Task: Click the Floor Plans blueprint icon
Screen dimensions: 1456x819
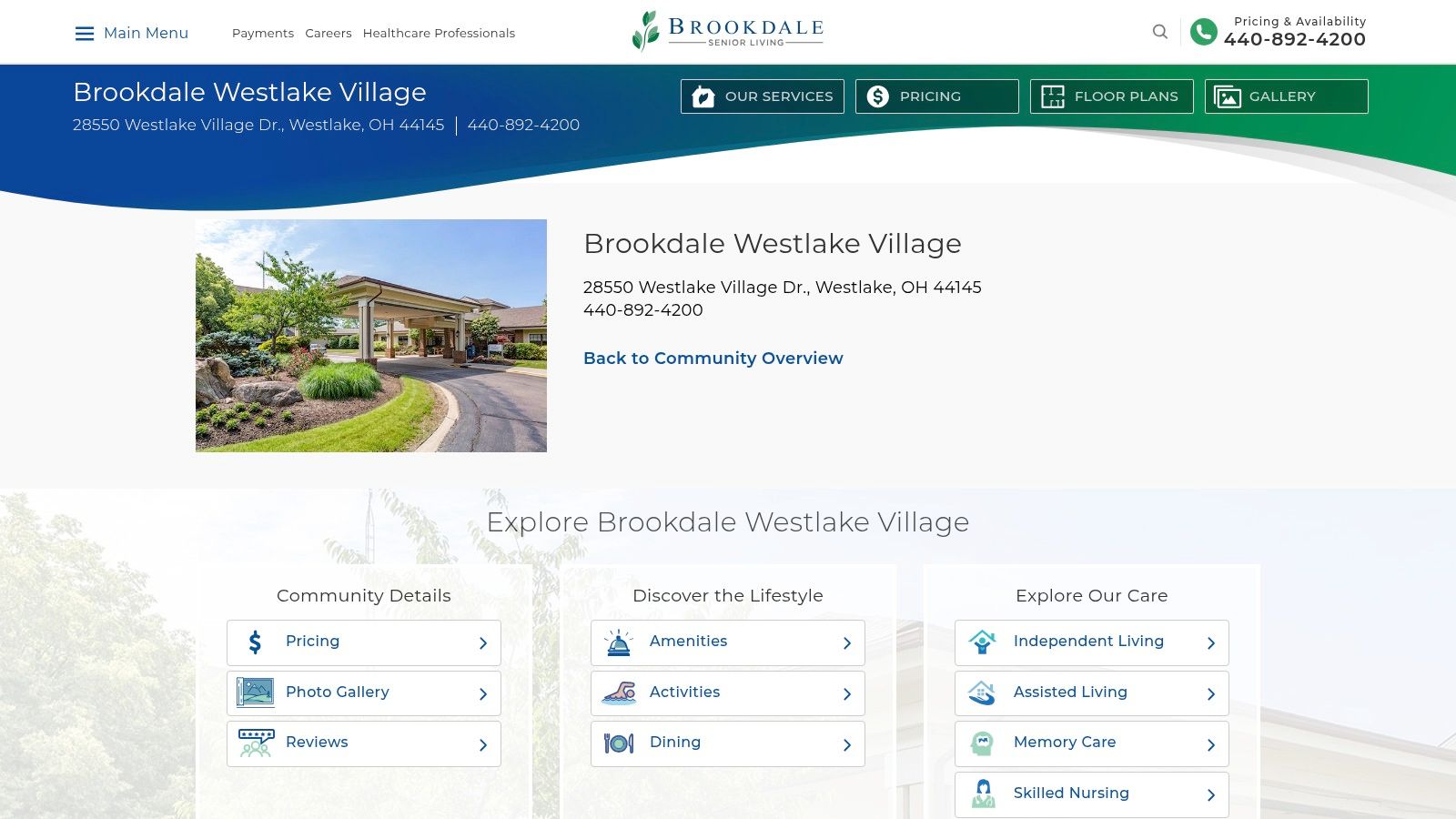Action: (x=1053, y=96)
